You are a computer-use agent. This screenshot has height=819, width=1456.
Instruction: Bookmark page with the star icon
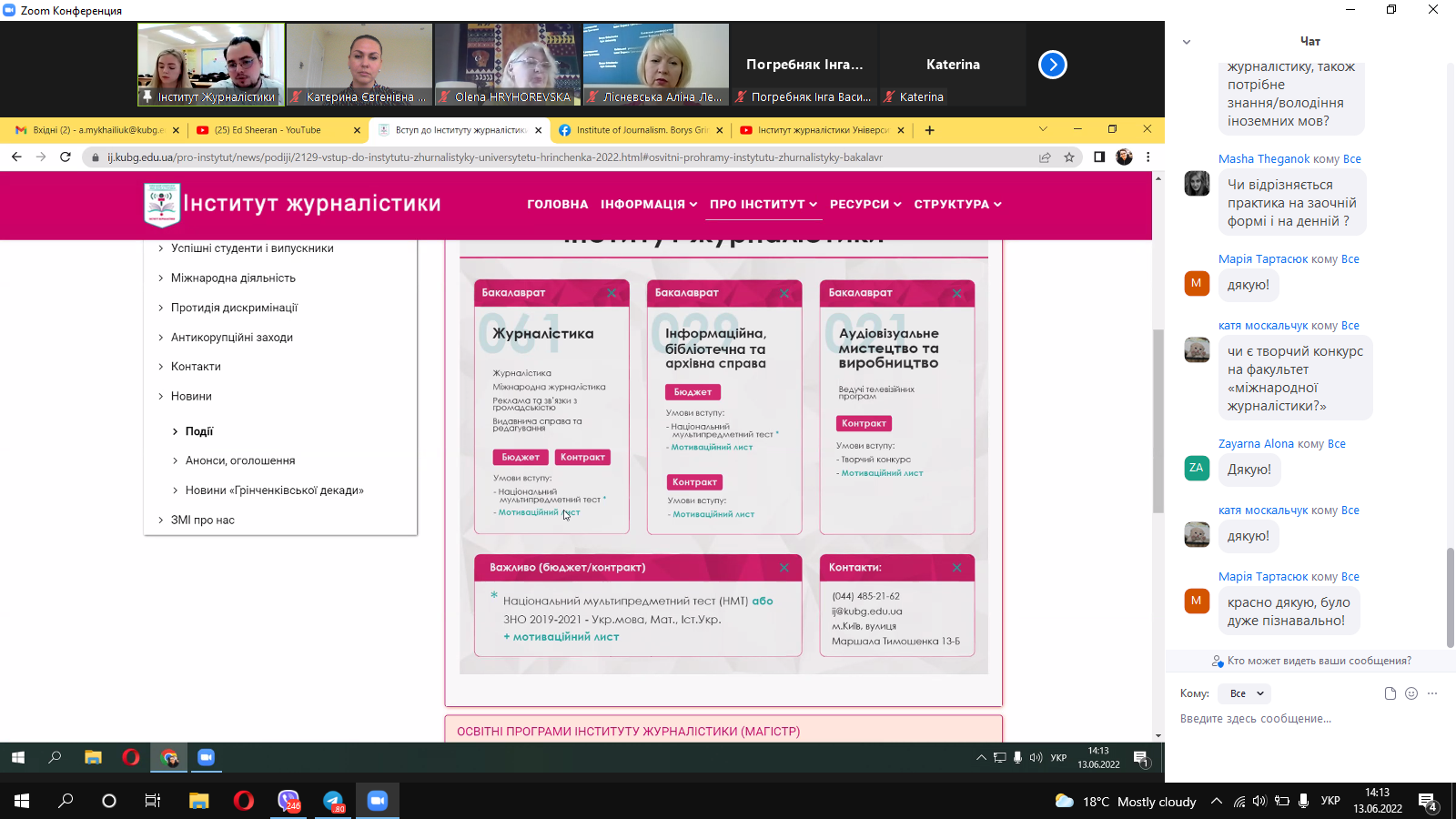[x=1069, y=157]
